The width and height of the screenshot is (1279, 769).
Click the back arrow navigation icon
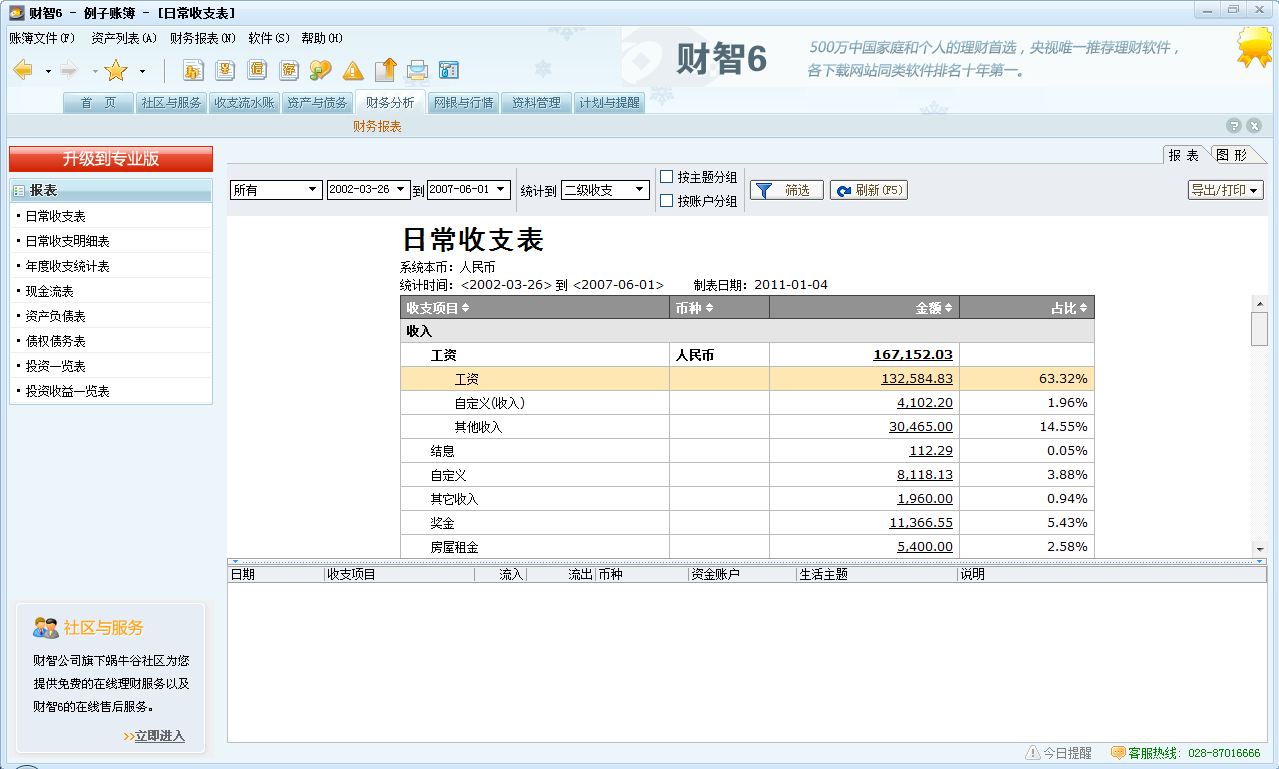tap(23, 70)
